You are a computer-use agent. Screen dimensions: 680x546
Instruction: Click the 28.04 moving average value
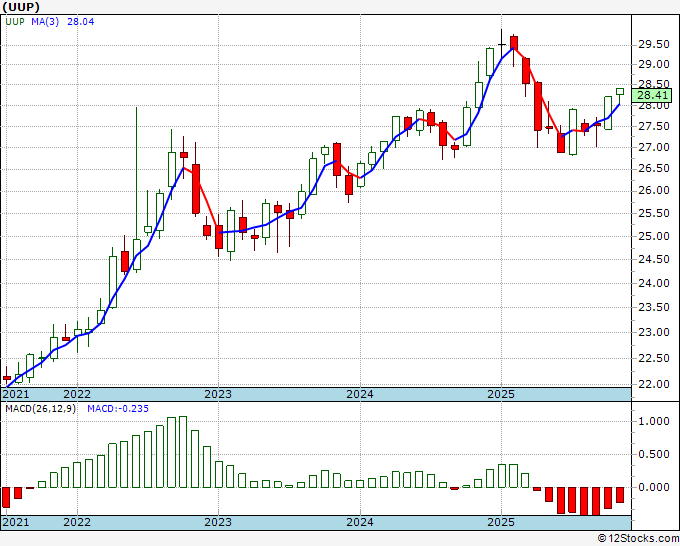click(x=81, y=22)
